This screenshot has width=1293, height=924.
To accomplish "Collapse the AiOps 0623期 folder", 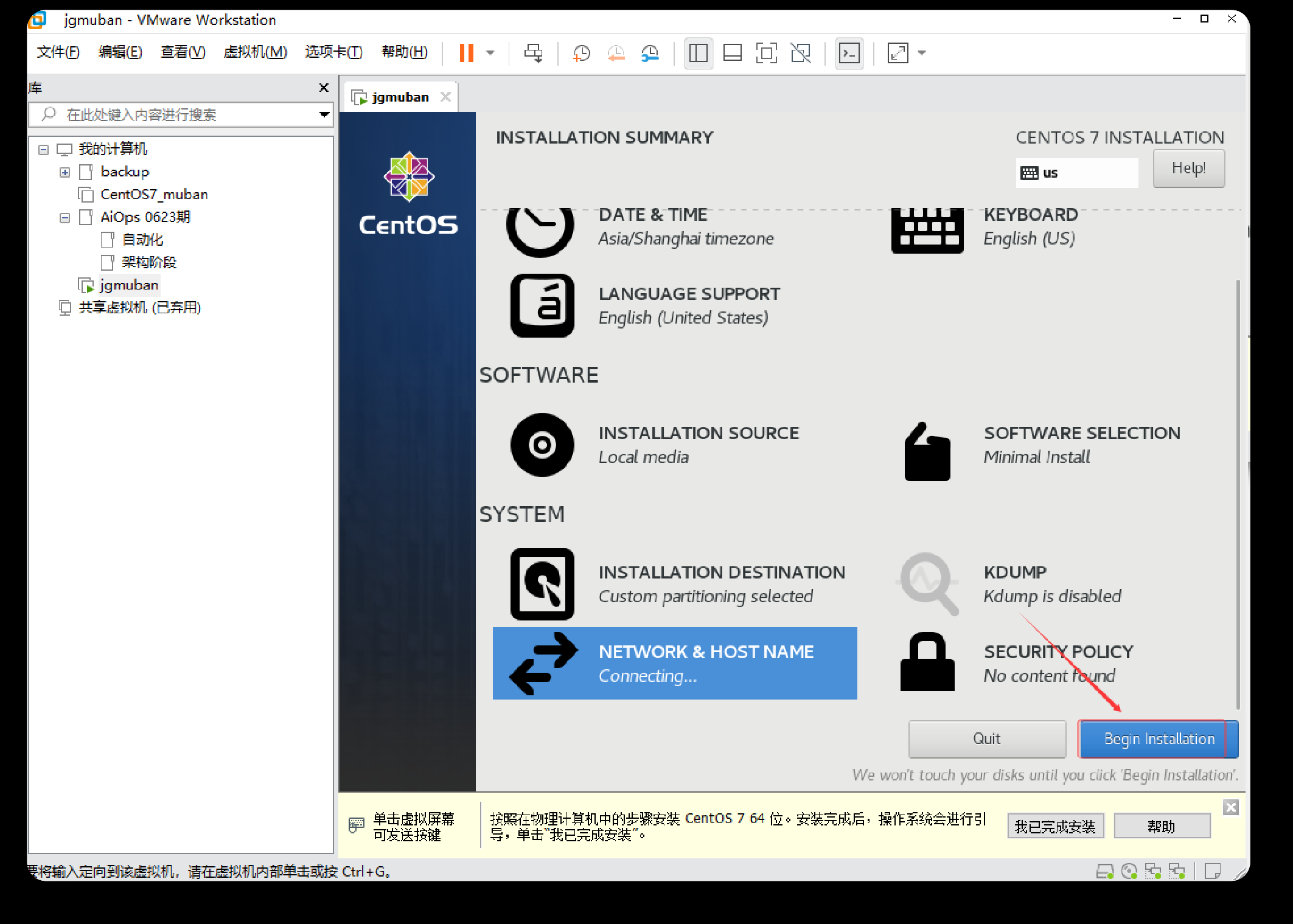I will [x=65, y=218].
